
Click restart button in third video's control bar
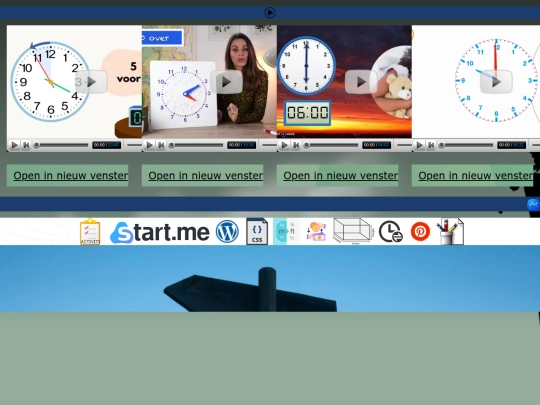296,145
